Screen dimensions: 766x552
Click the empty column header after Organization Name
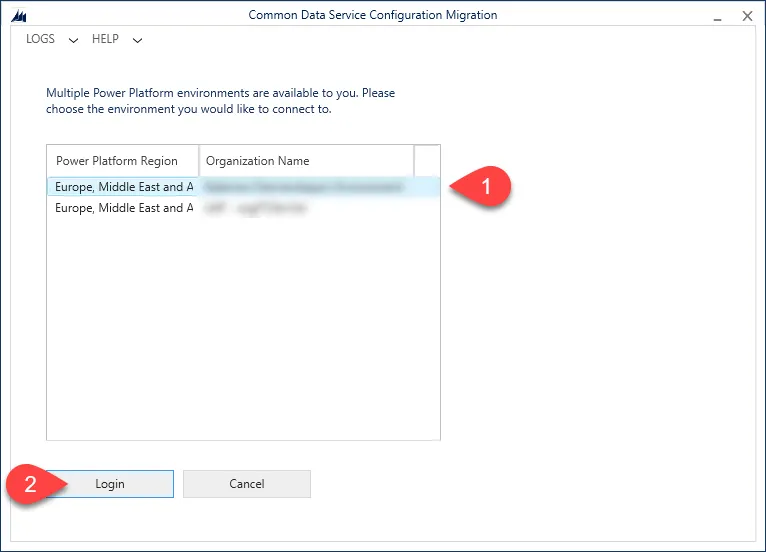pyautogui.click(x=427, y=161)
